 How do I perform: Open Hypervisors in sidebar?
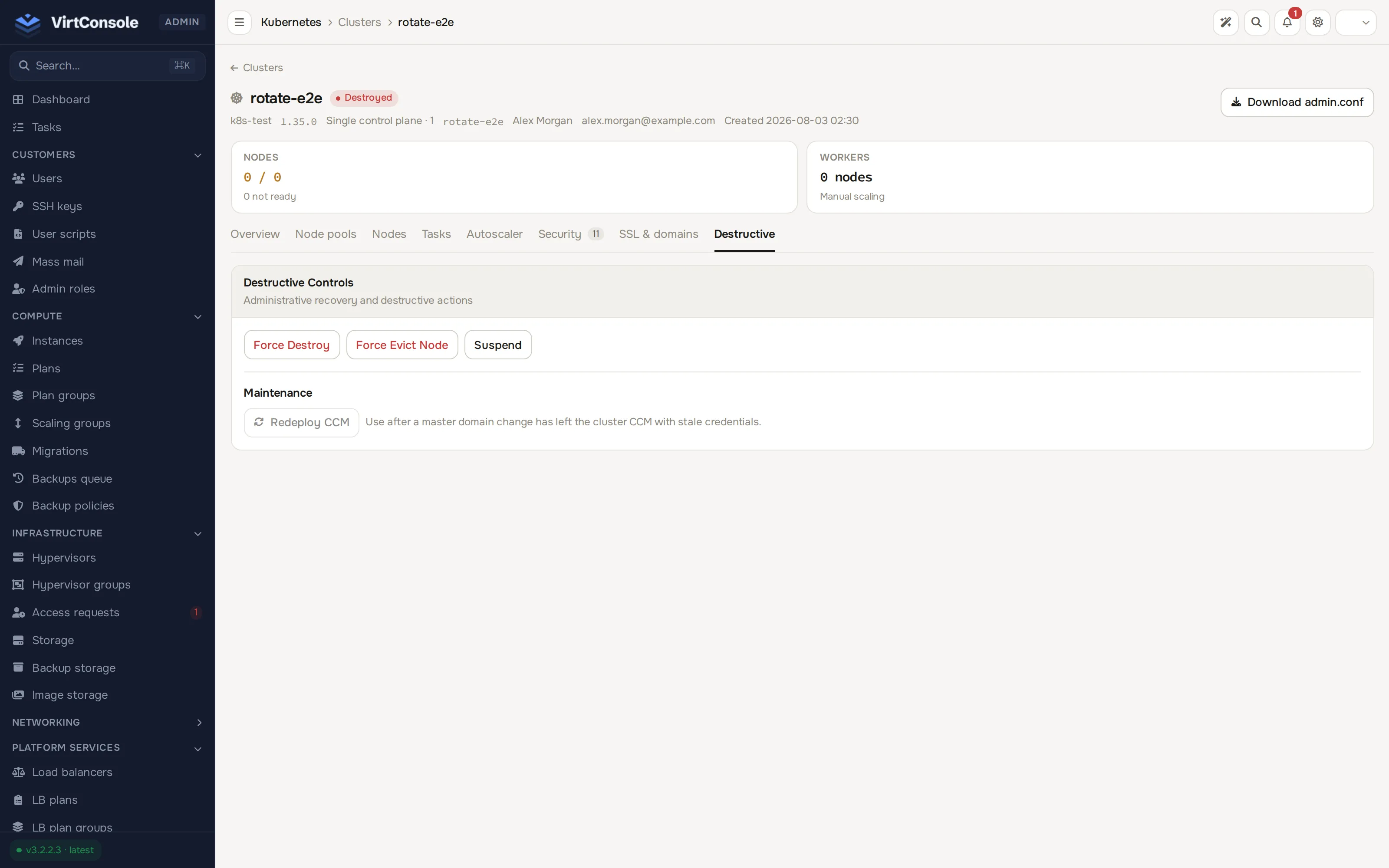point(107,558)
